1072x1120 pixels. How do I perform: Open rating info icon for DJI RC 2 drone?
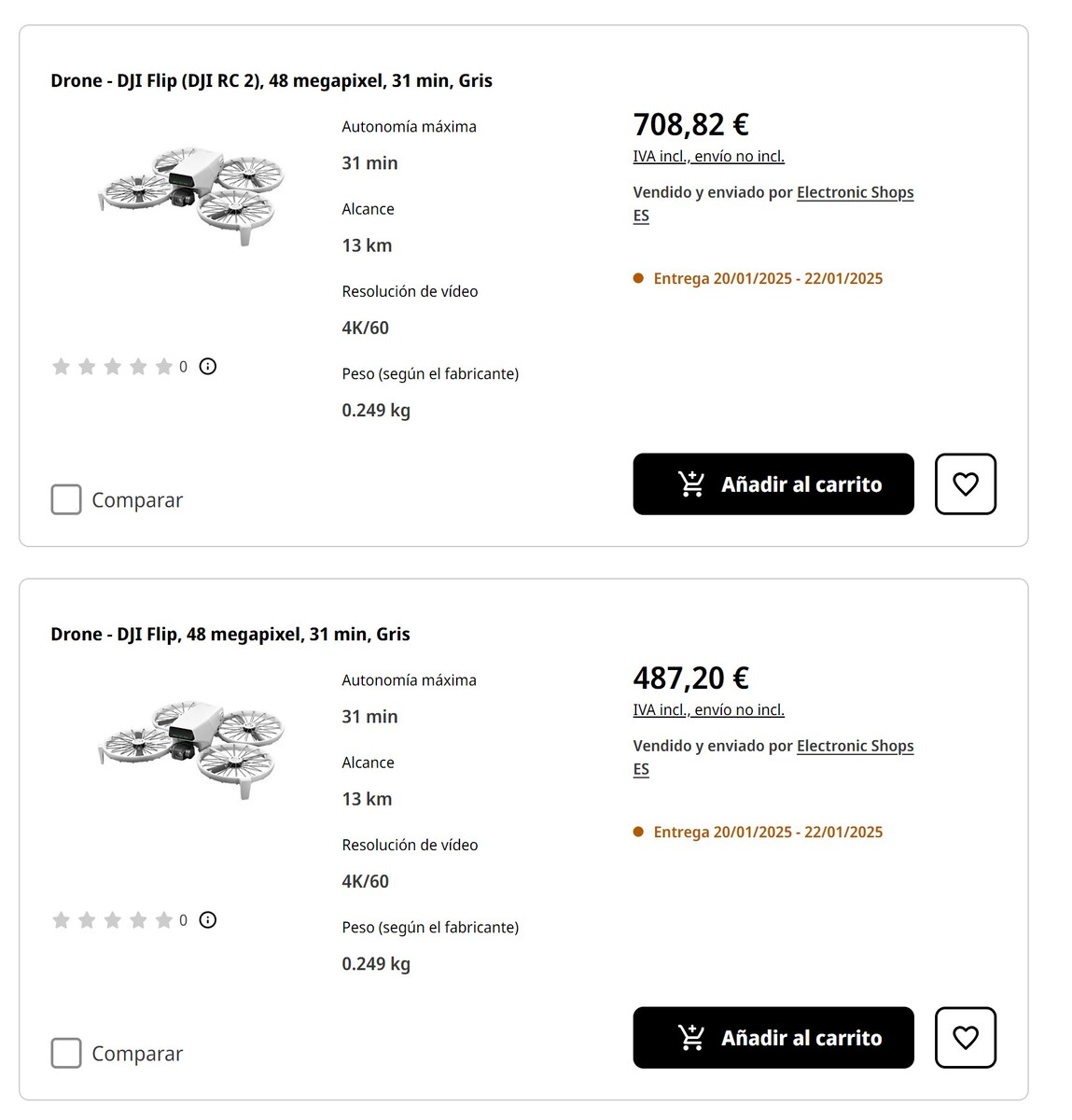(208, 367)
